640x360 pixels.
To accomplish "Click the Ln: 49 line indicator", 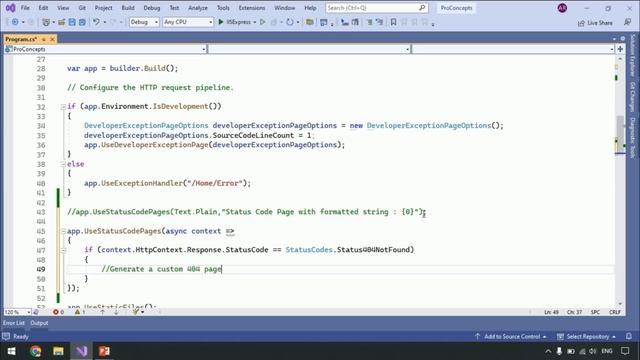I will (x=551, y=312).
